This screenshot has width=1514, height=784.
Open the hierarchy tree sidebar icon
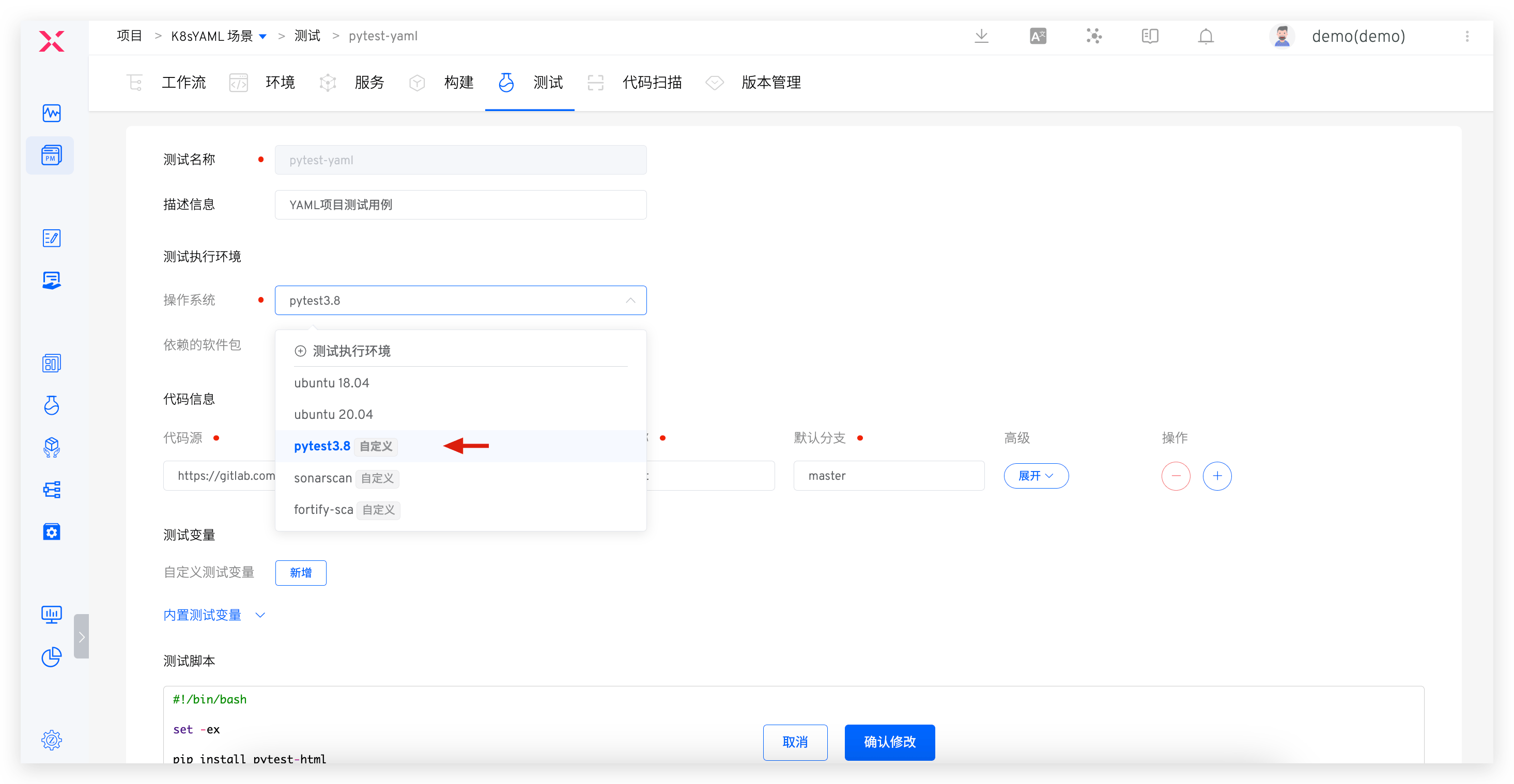point(51,490)
